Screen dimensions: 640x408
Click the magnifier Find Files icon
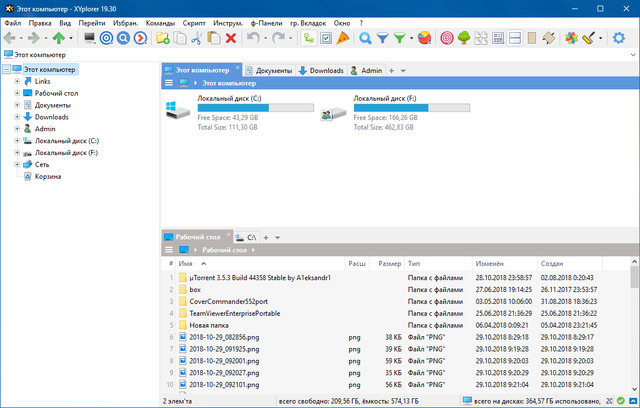[x=366, y=38]
